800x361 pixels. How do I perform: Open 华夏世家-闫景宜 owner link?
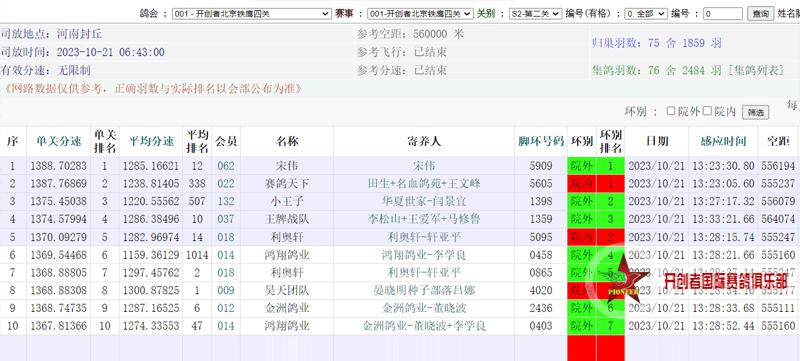(423, 201)
